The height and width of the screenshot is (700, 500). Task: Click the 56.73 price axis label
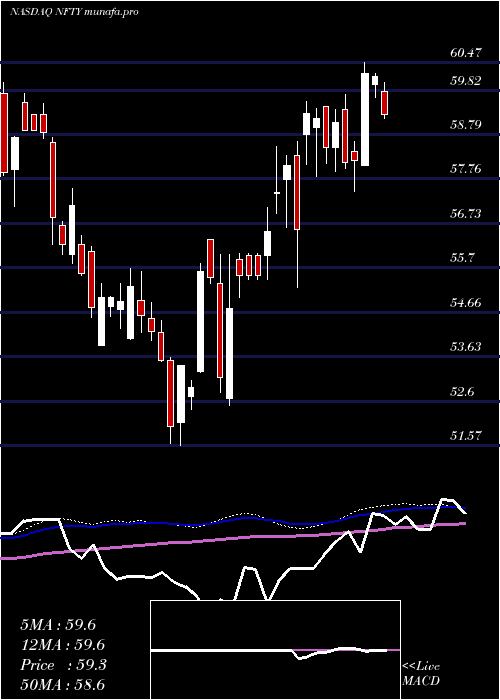(466, 213)
